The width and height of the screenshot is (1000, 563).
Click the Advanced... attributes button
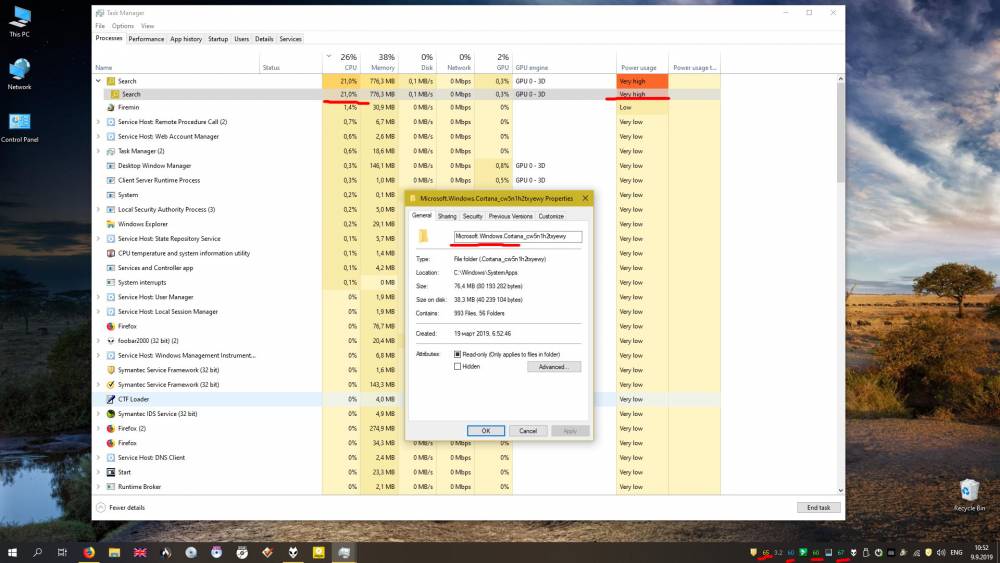(554, 367)
